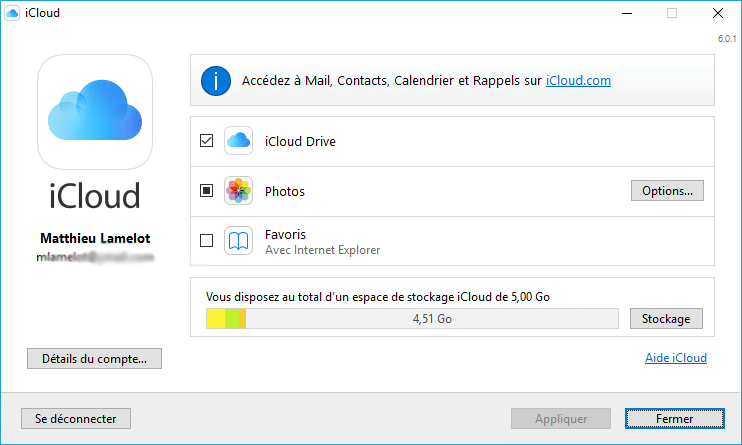This screenshot has width=742, height=445.
Task: Click the yellow storage bar segment
Action: (216, 319)
